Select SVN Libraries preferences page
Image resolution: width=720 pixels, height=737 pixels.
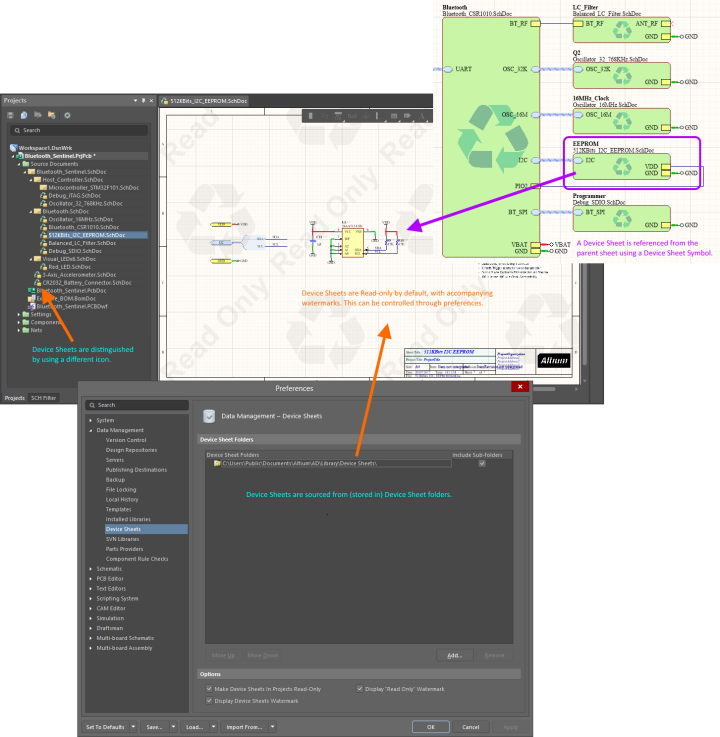tap(122, 539)
